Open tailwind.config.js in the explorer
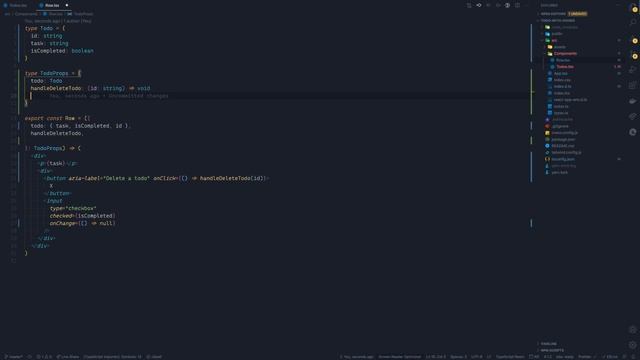Viewport: 640px width, 360px height. tap(566, 152)
